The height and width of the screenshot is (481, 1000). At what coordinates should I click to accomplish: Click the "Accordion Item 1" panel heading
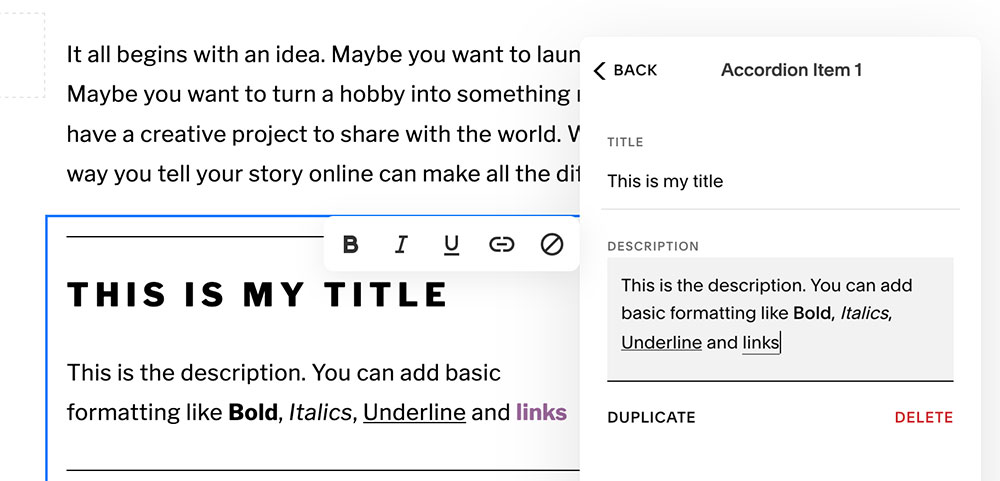pyautogui.click(x=791, y=70)
